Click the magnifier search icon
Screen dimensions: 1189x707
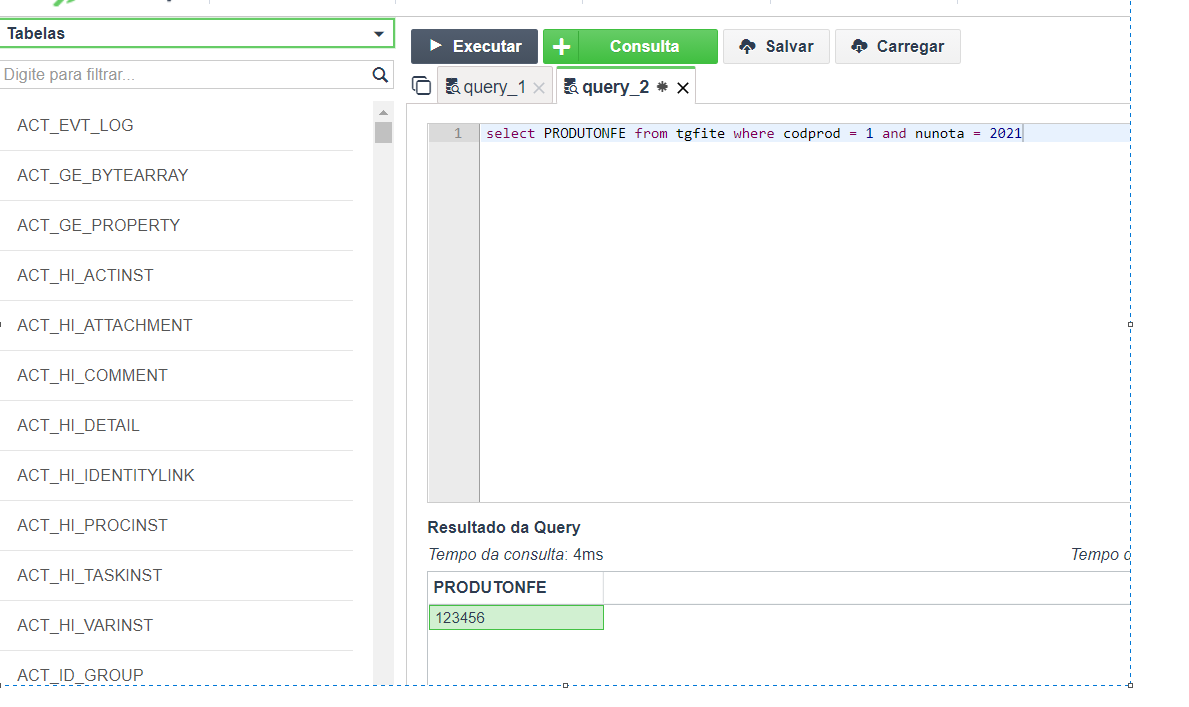coord(380,75)
